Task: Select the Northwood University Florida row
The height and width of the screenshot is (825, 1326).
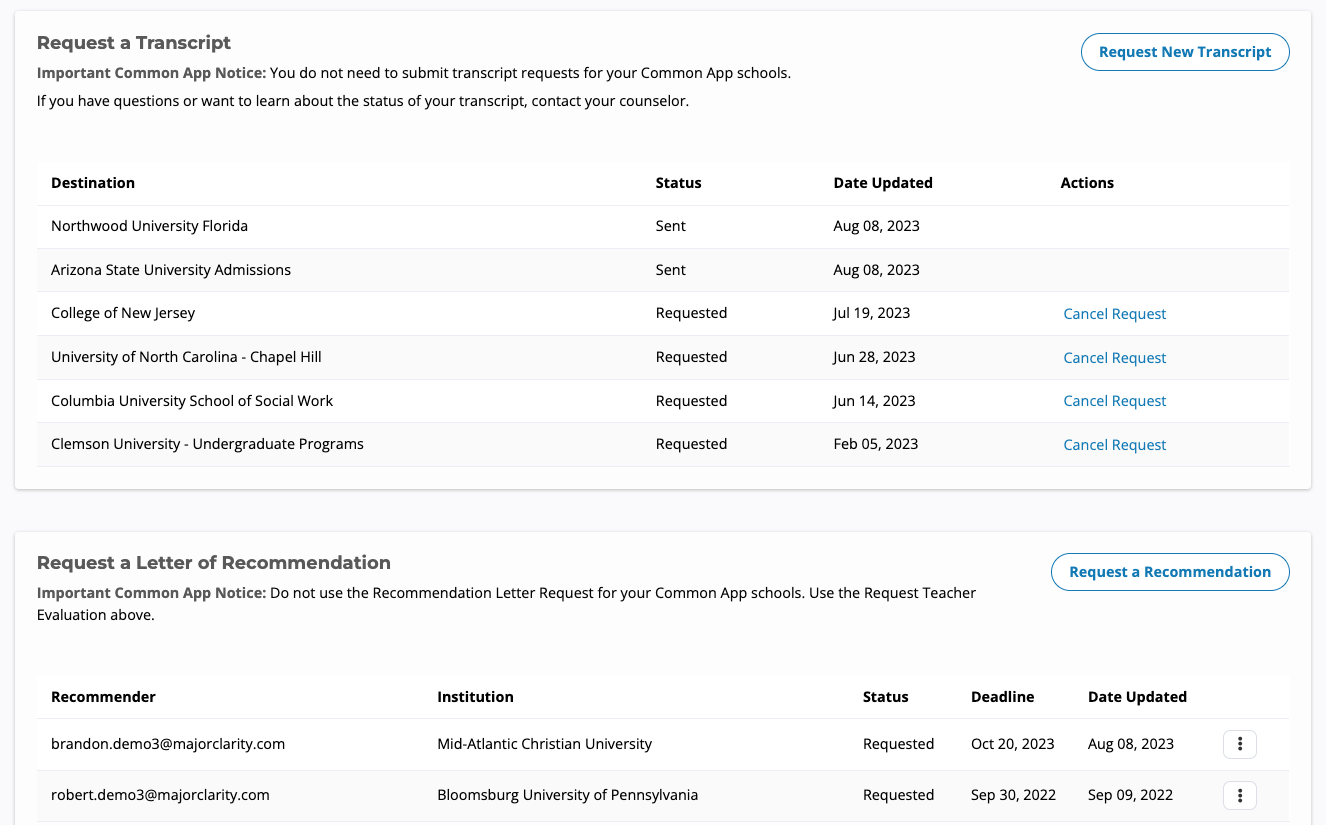Action: click(149, 226)
